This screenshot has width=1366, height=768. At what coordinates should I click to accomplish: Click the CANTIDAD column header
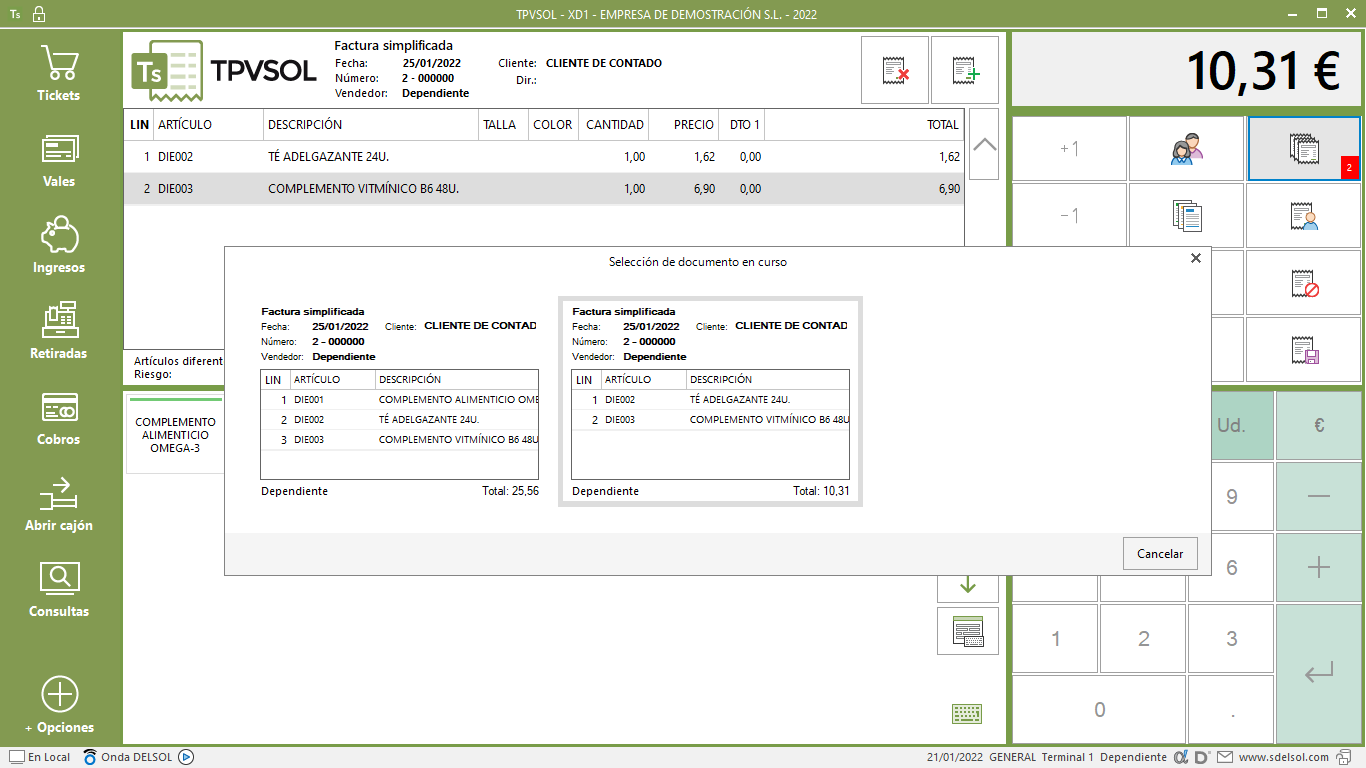[x=614, y=125]
